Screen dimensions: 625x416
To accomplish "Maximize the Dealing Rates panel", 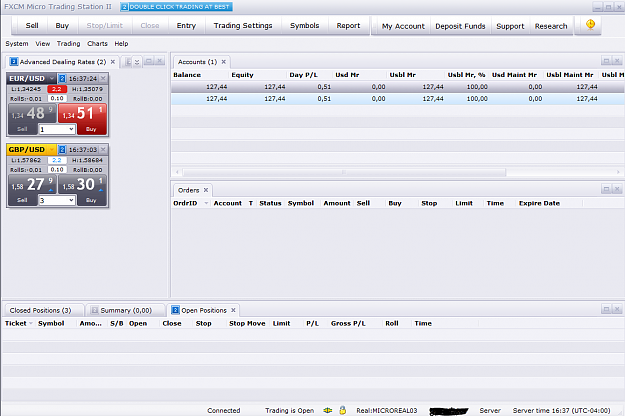I will (149, 61).
